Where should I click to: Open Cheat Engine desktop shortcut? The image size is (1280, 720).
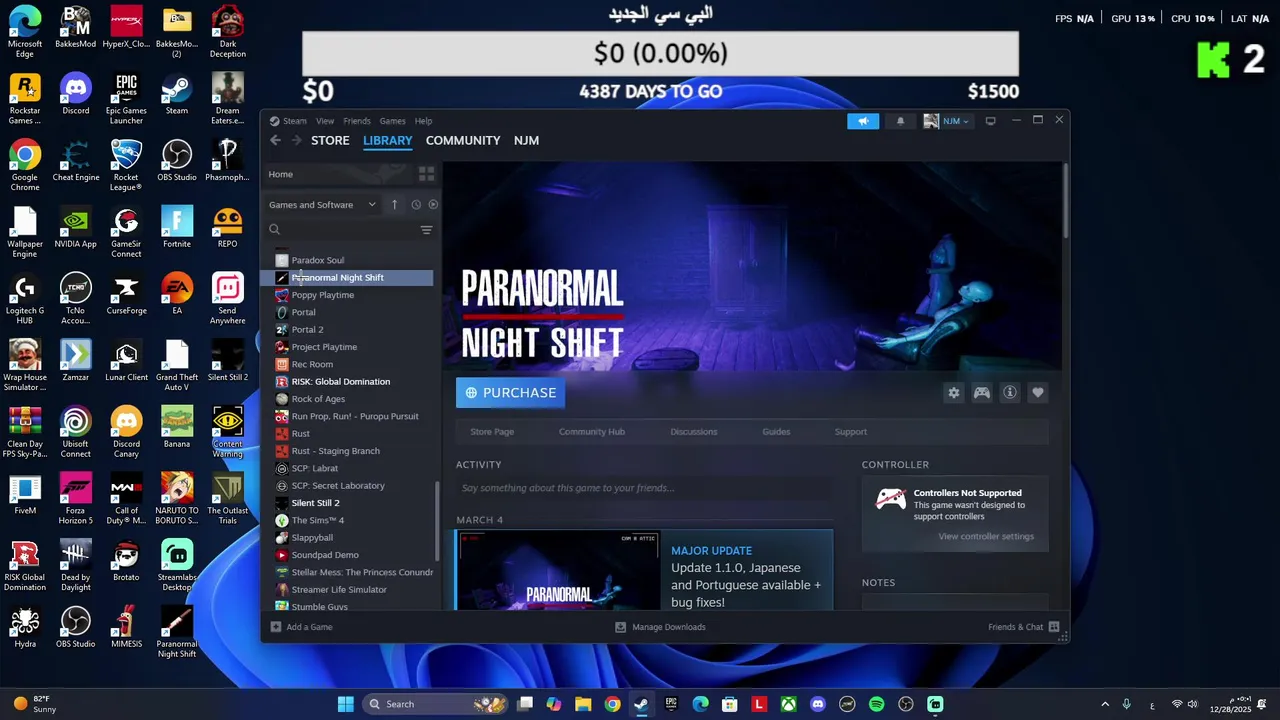coord(76,161)
